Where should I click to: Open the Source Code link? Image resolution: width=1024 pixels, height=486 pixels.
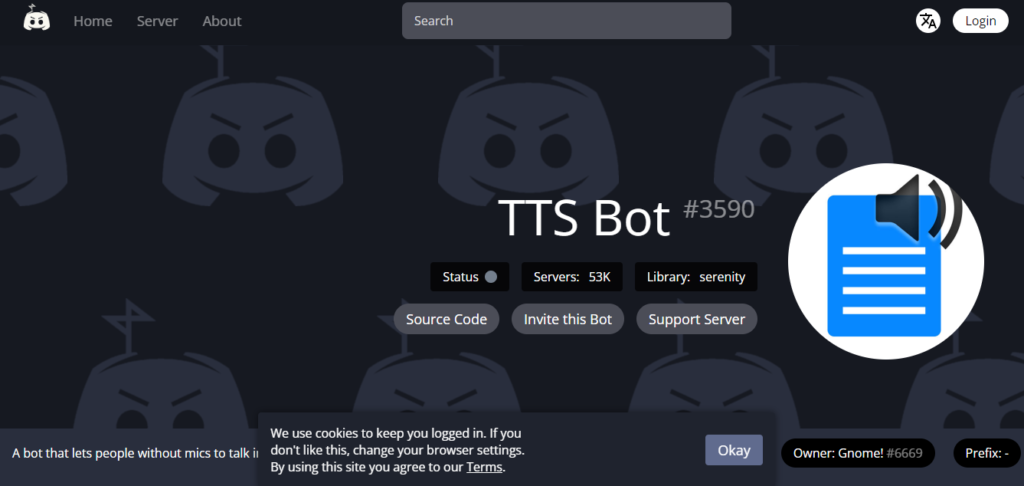click(447, 319)
